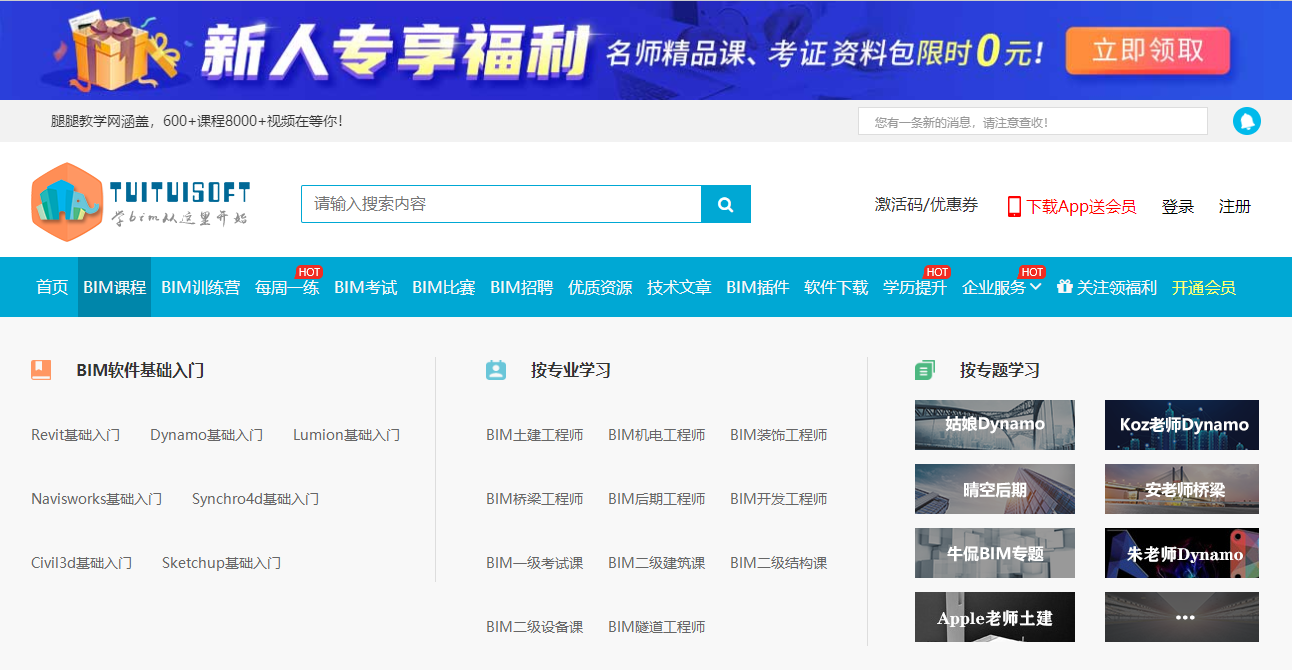Viewport: 1292px width, 670px height.
Task: Focus the 请输入搜索内容 search field
Action: coord(501,204)
